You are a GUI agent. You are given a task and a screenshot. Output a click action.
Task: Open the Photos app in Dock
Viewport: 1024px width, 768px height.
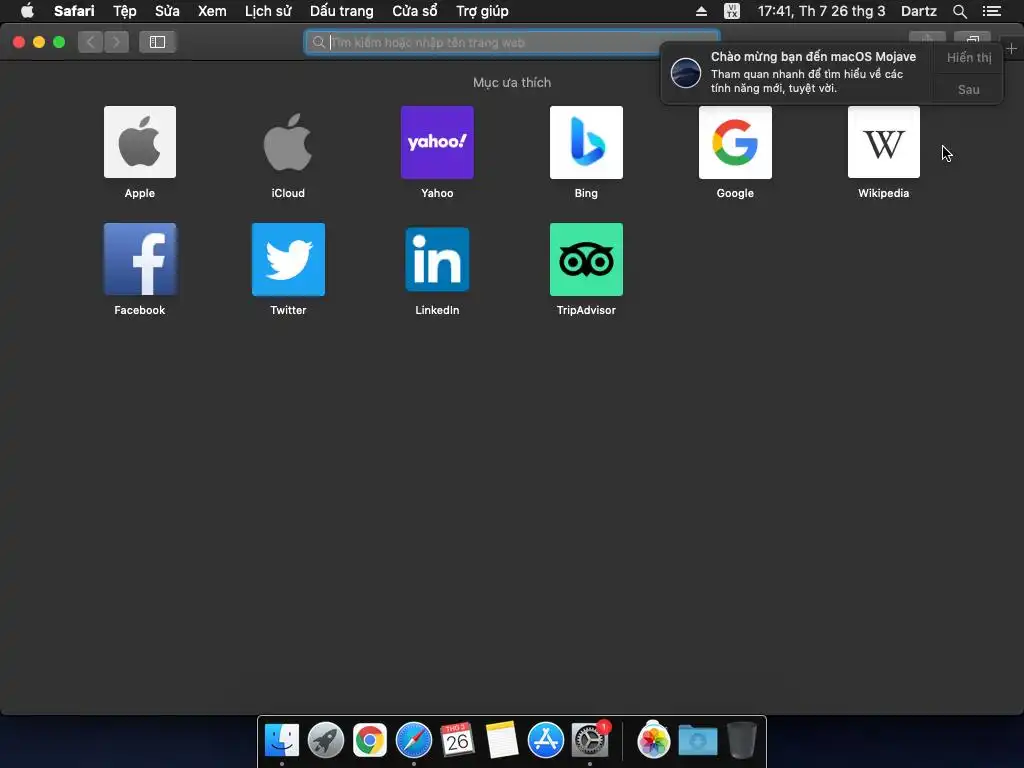tap(653, 740)
